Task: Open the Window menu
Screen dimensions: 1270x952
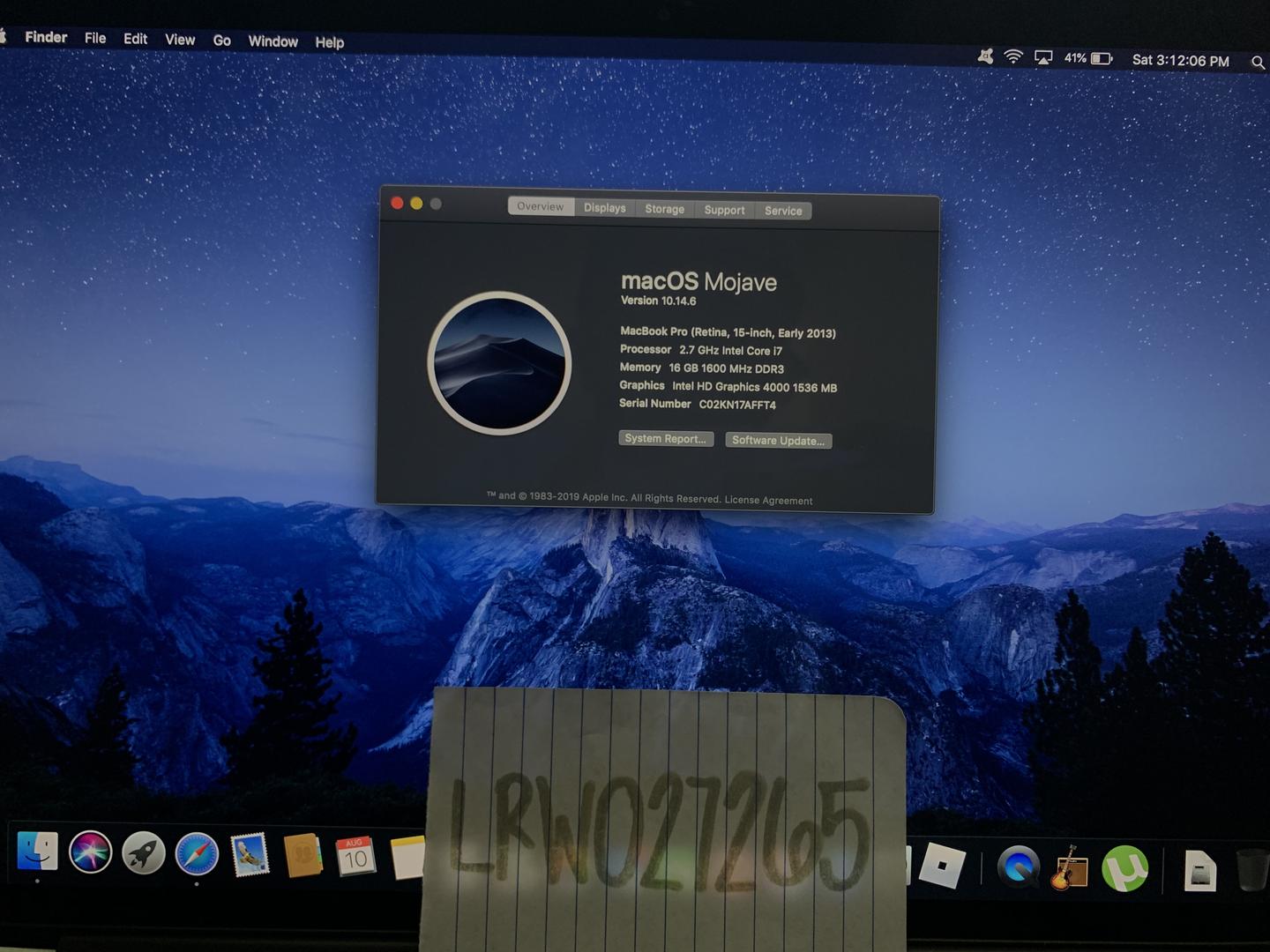Action: [x=273, y=41]
